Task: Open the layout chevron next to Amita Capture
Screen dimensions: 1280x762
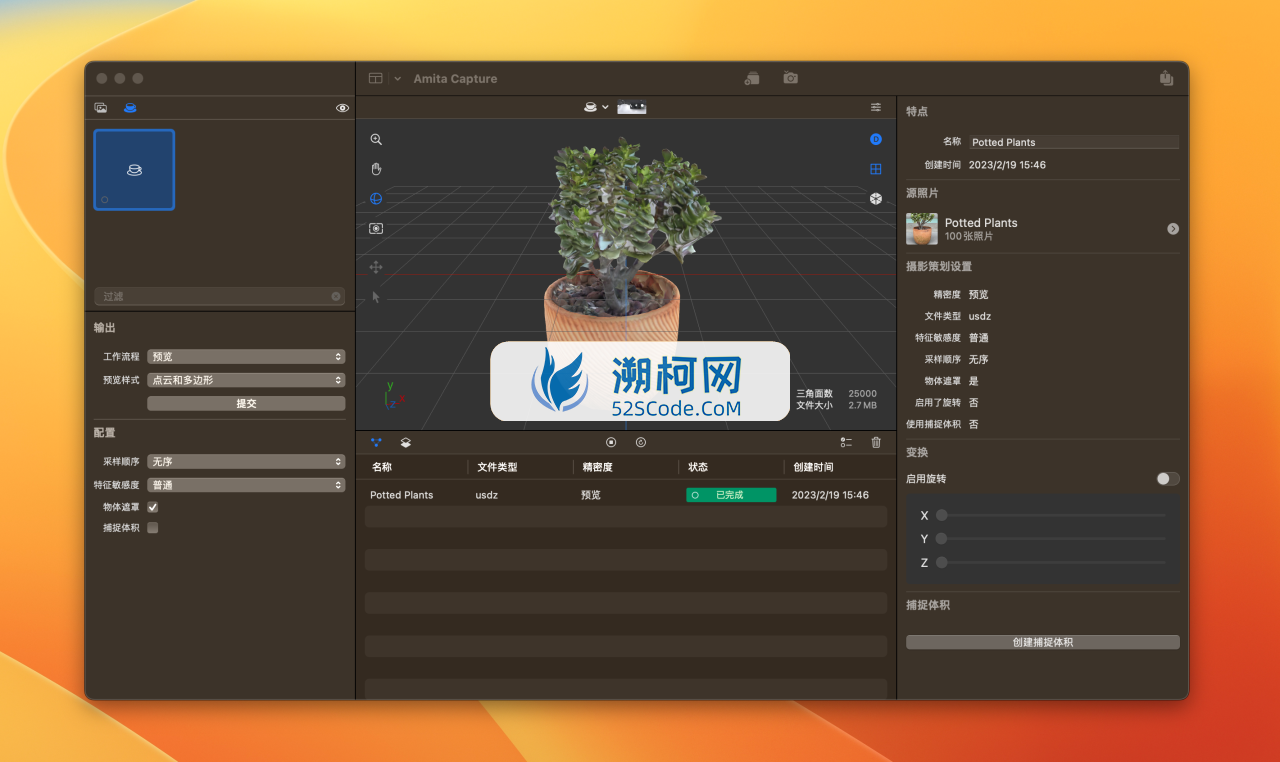Action: [397, 78]
